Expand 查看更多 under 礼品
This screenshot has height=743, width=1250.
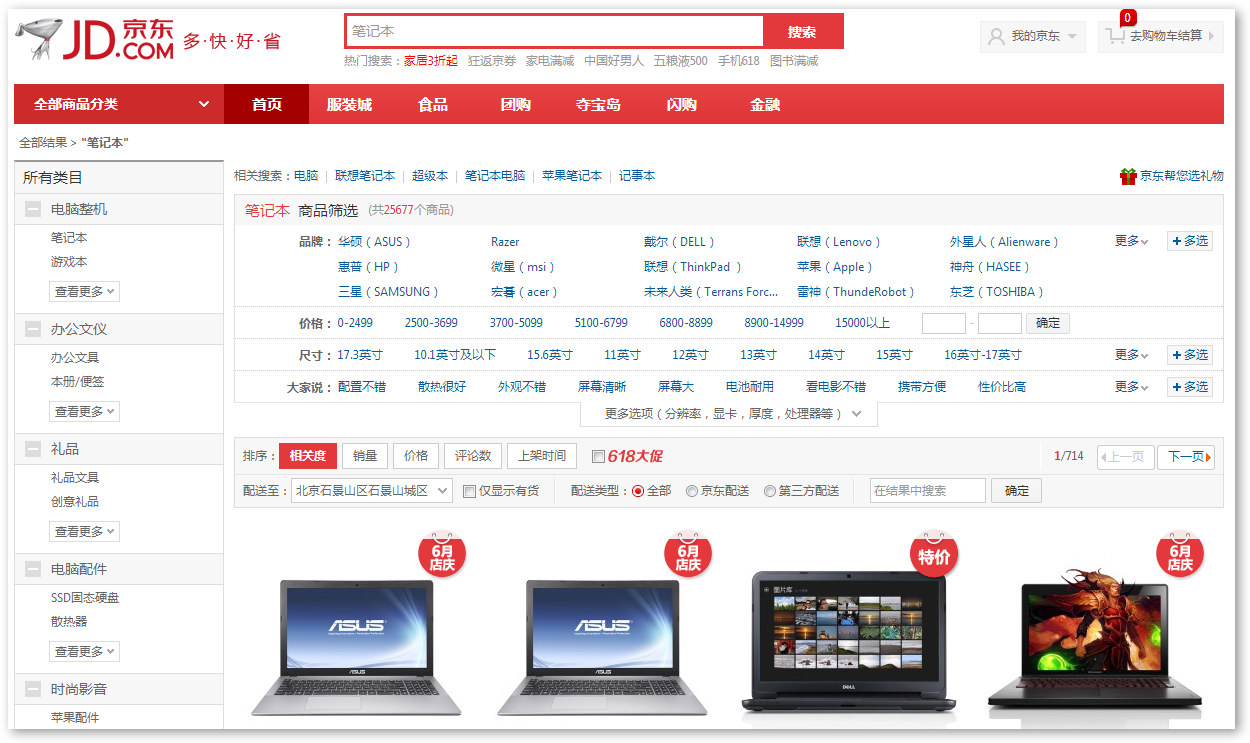(84, 531)
